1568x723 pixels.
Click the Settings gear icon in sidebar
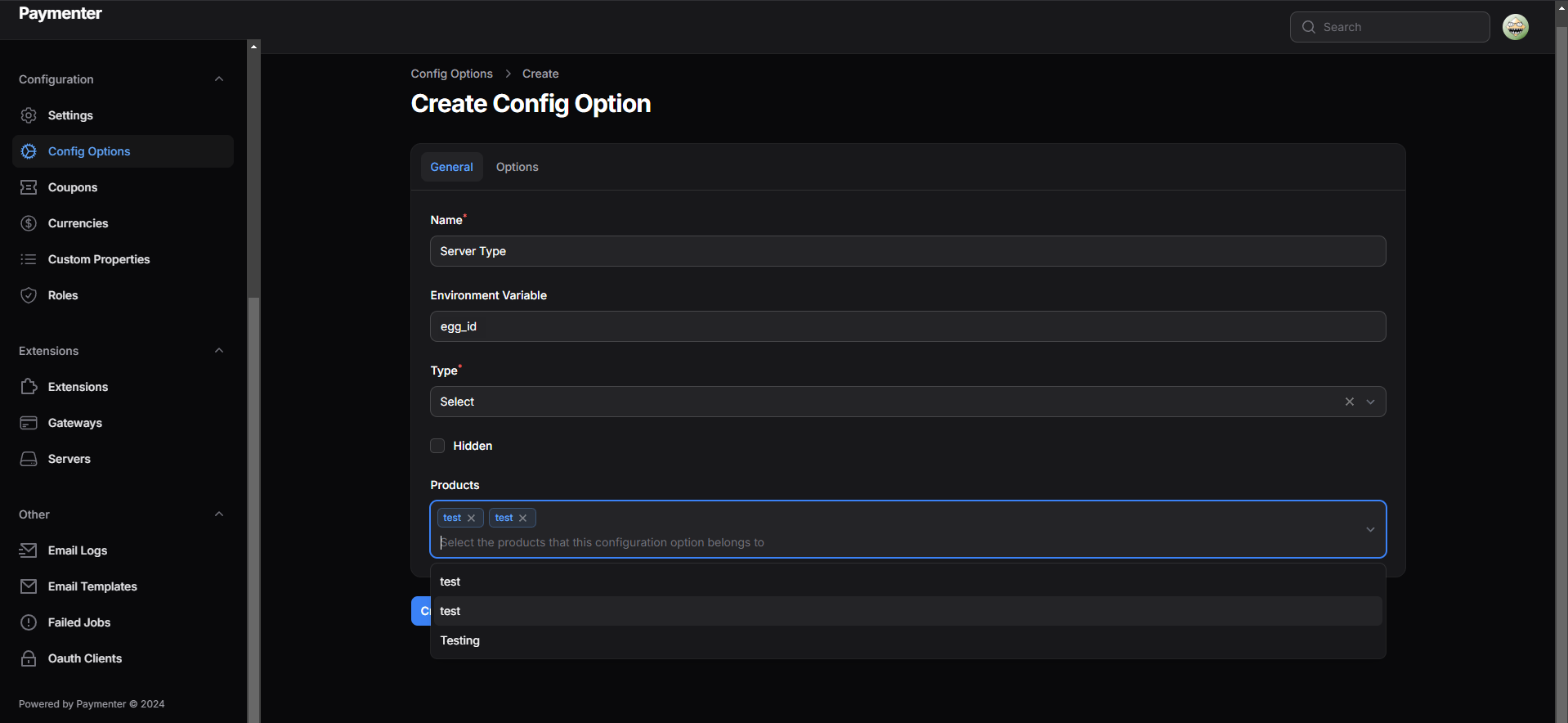pos(29,115)
